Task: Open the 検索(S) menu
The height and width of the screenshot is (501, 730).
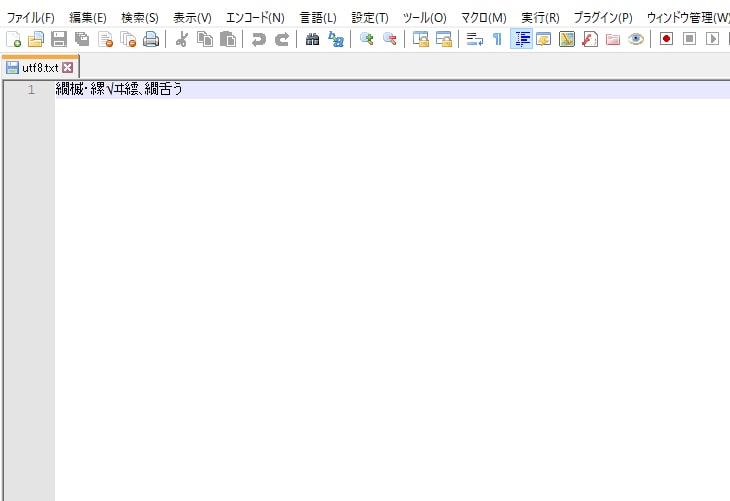Action: pyautogui.click(x=140, y=18)
